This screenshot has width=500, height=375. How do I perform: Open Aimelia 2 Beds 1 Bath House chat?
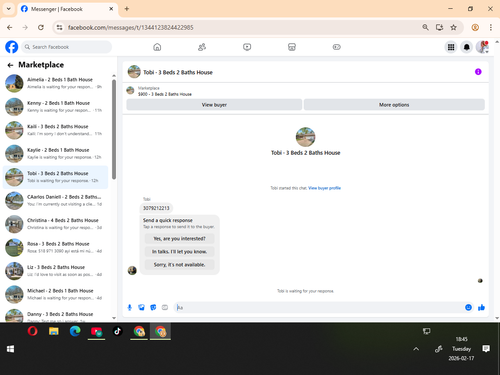click(55, 83)
